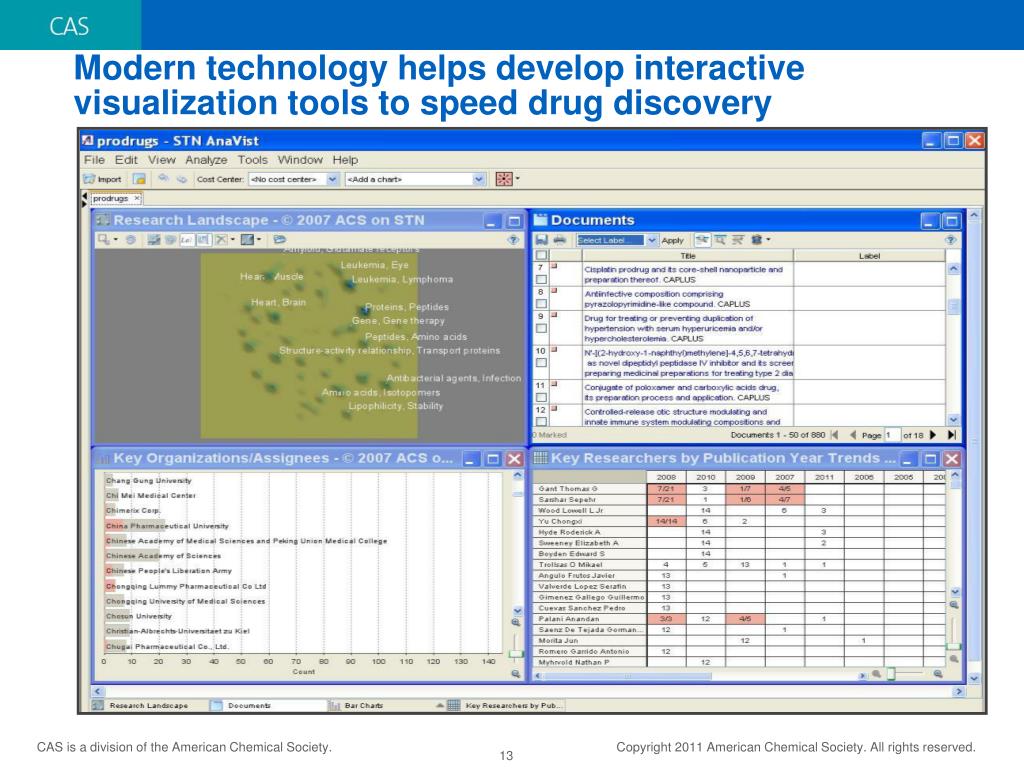Click the blue tag icon in Research Landscape toolbar
Viewport: 1024px width, 768px height.
(280, 240)
